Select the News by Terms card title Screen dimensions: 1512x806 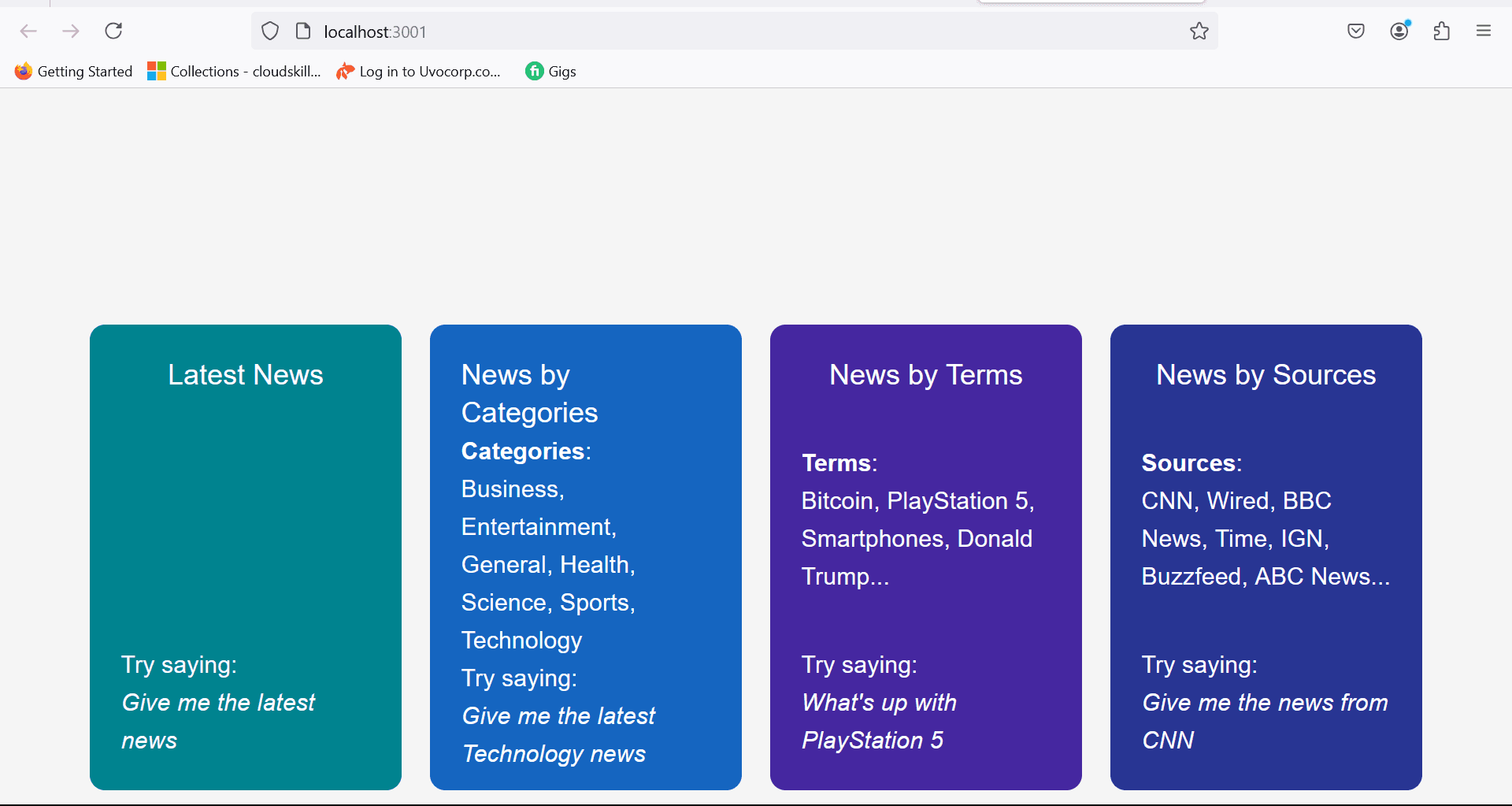coord(926,375)
